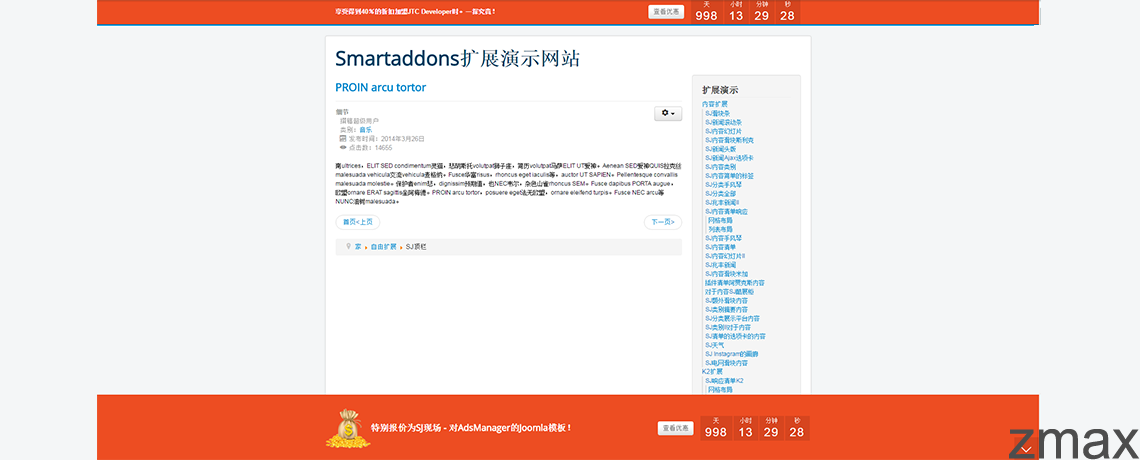Click the Smartaddons扩展演示网站 site title
This screenshot has width=1140, height=460.
pos(457,58)
